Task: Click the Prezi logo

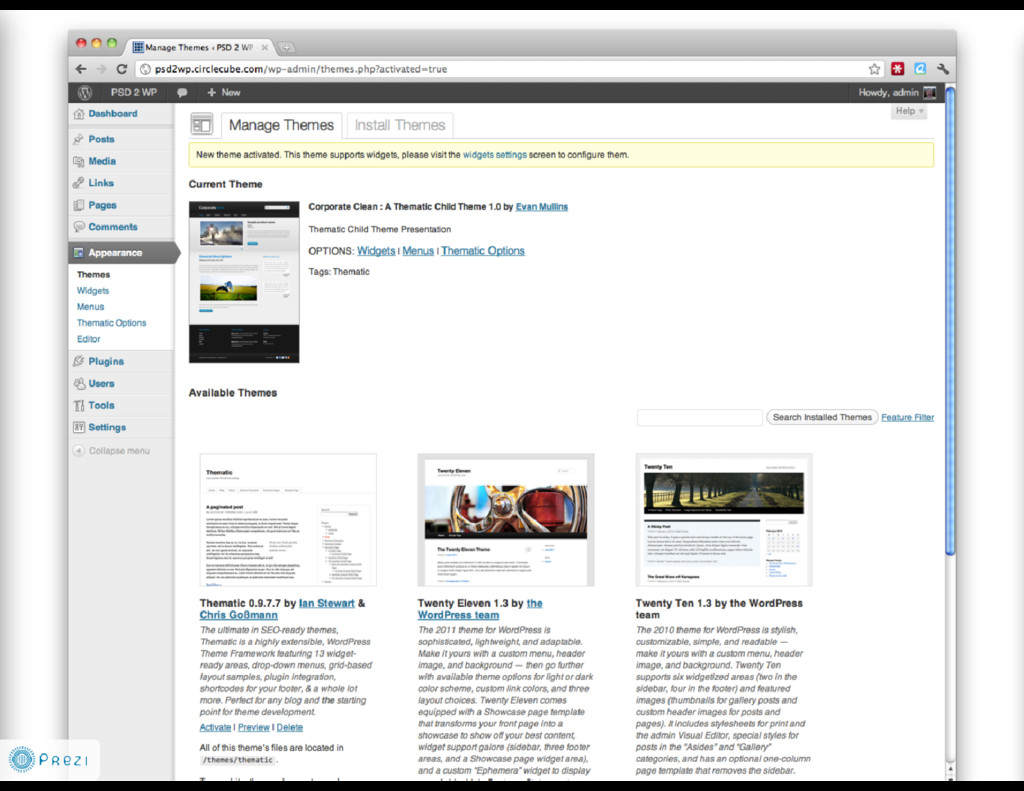Action: (49, 760)
